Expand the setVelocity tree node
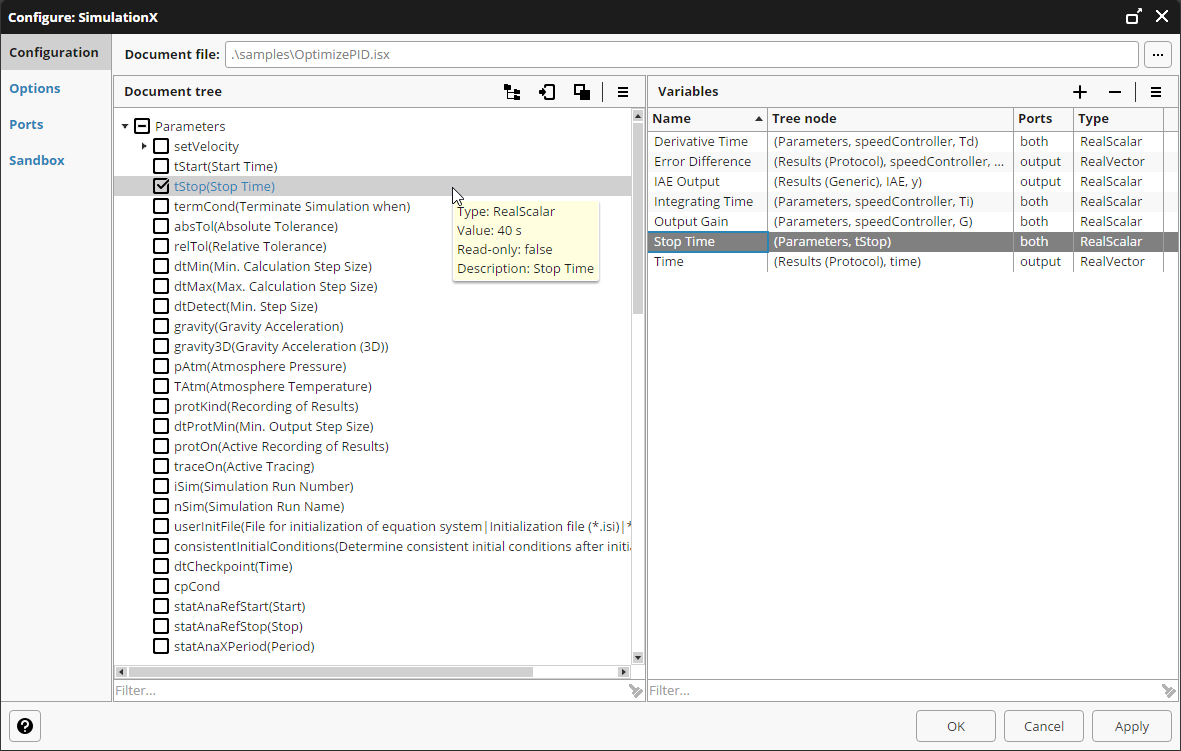Image resolution: width=1181 pixels, height=751 pixels. pos(144,146)
